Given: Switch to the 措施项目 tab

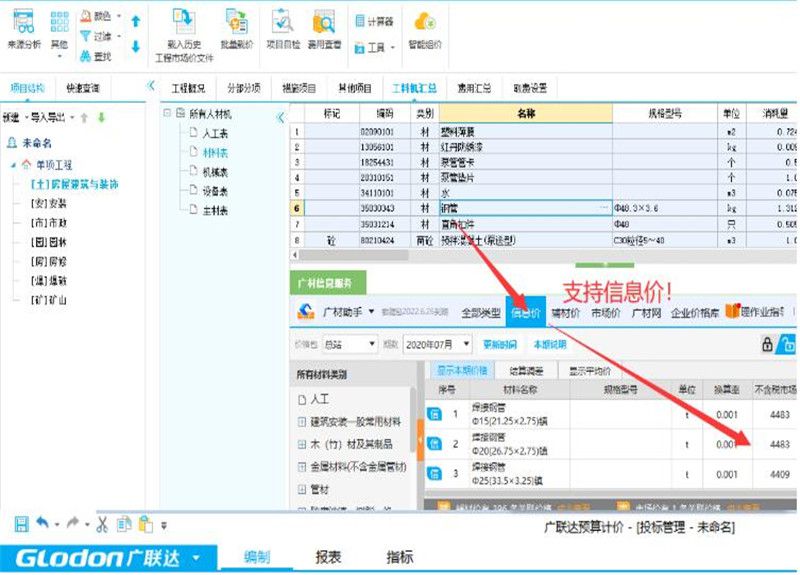Looking at the screenshot, I should point(299,88).
